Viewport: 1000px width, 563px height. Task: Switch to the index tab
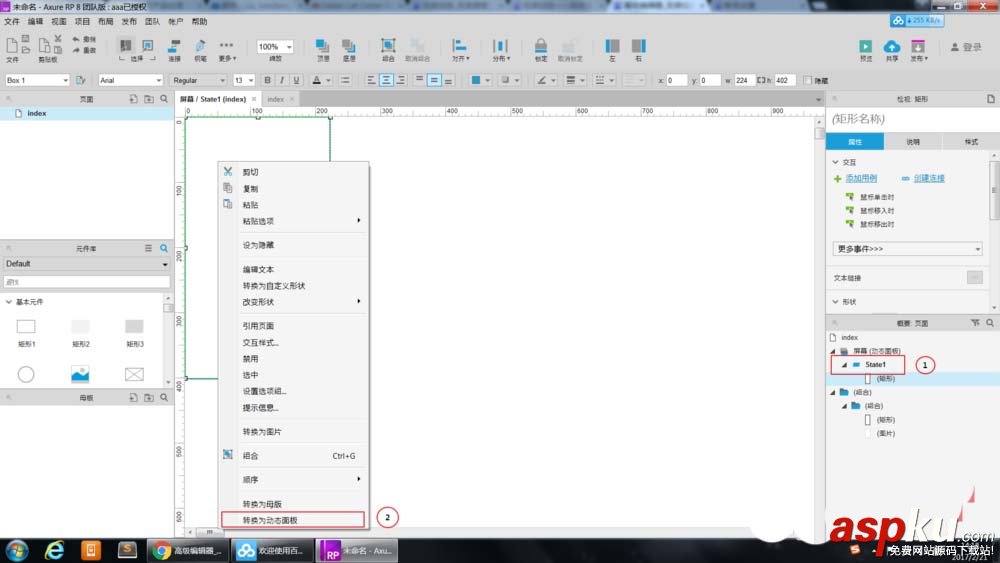point(276,99)
